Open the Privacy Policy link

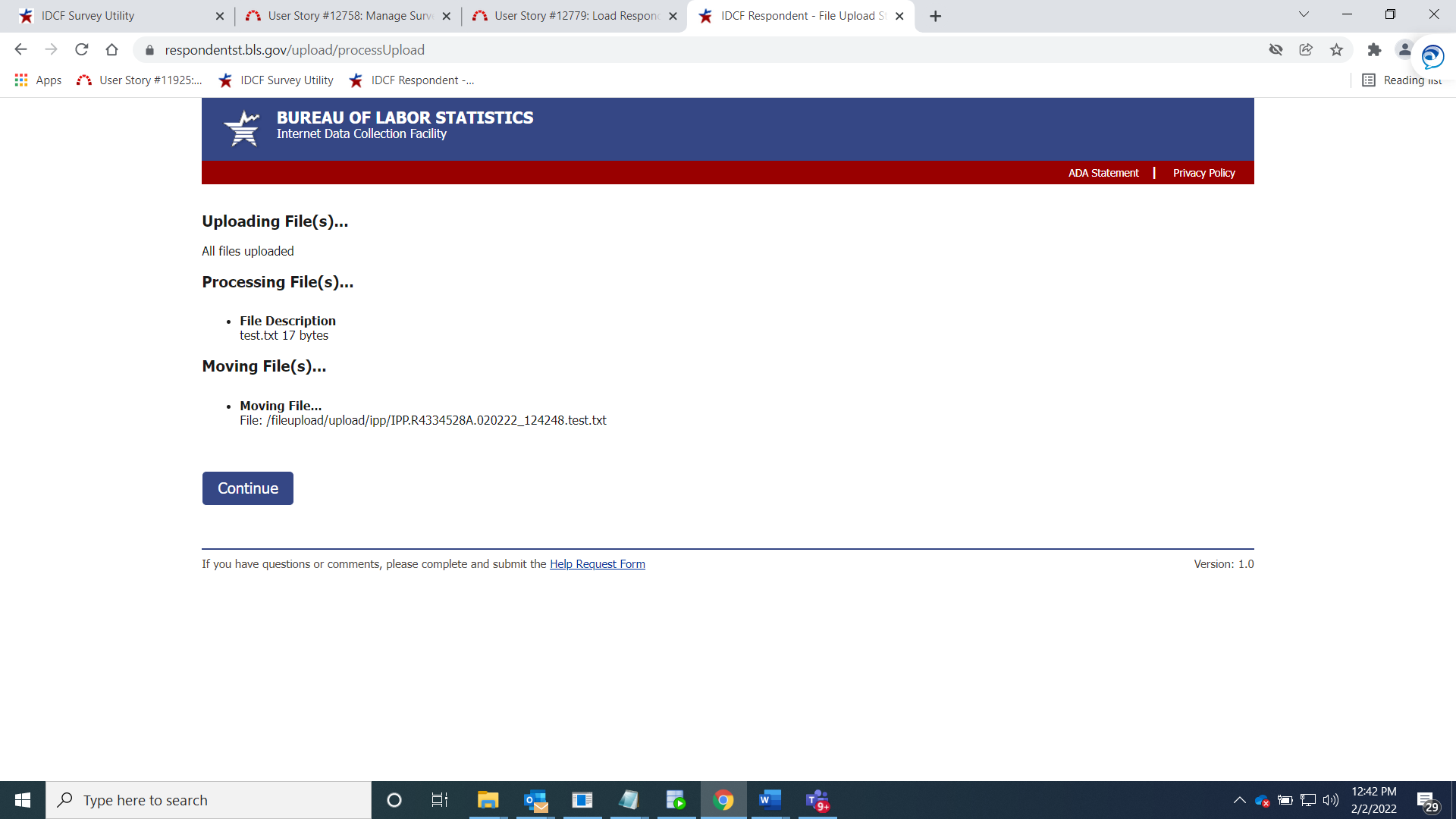[x=1203, y=173]
